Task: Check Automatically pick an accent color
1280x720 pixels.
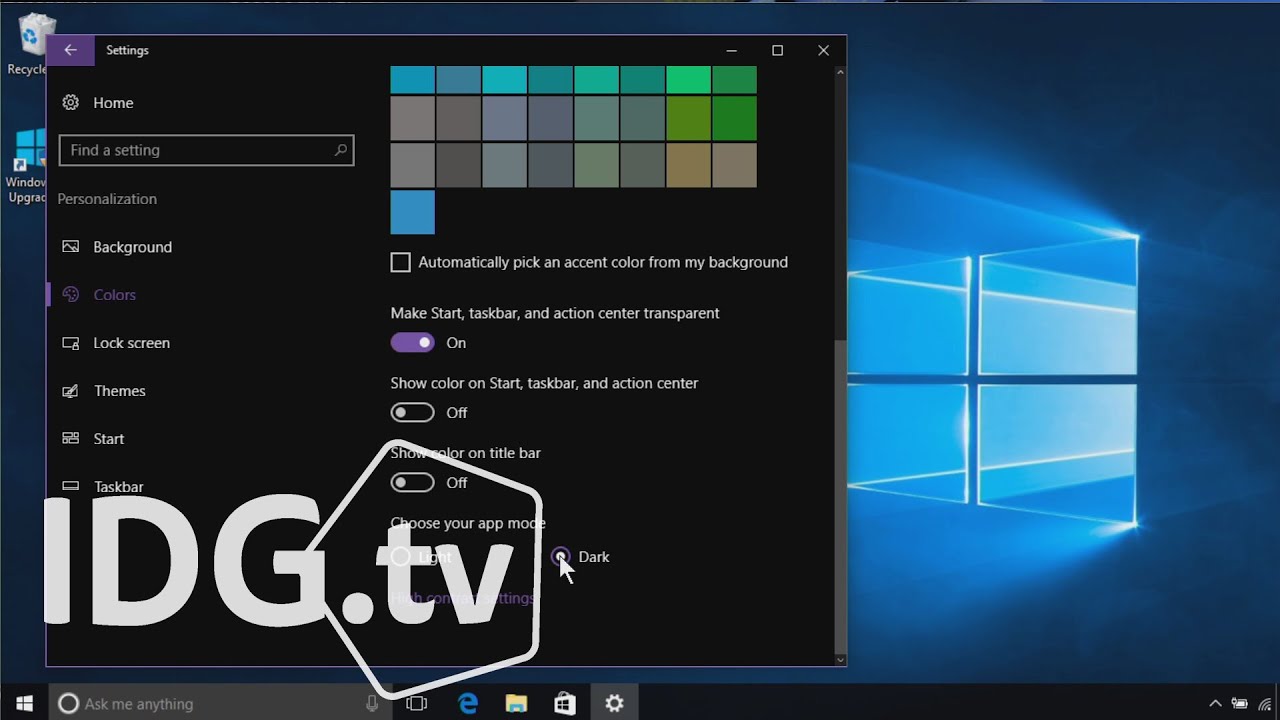Action: tap(400, 262)
